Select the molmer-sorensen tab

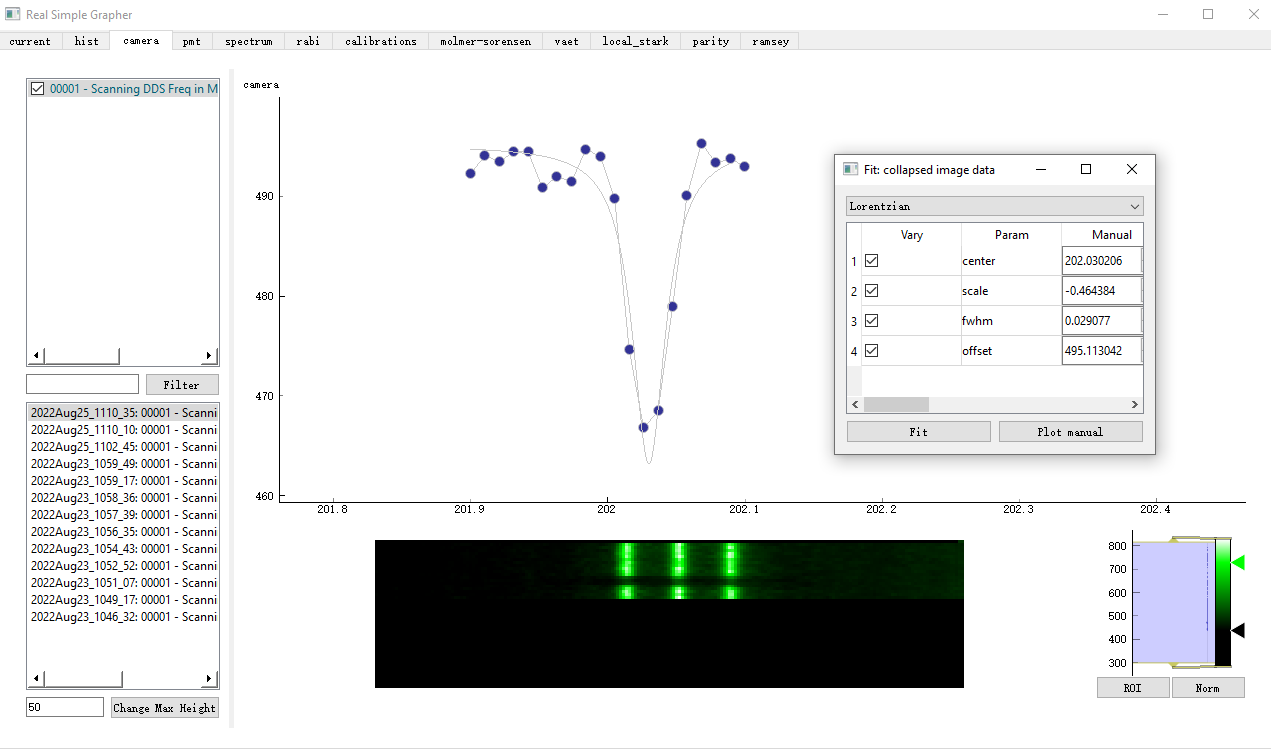click(486, 41)
